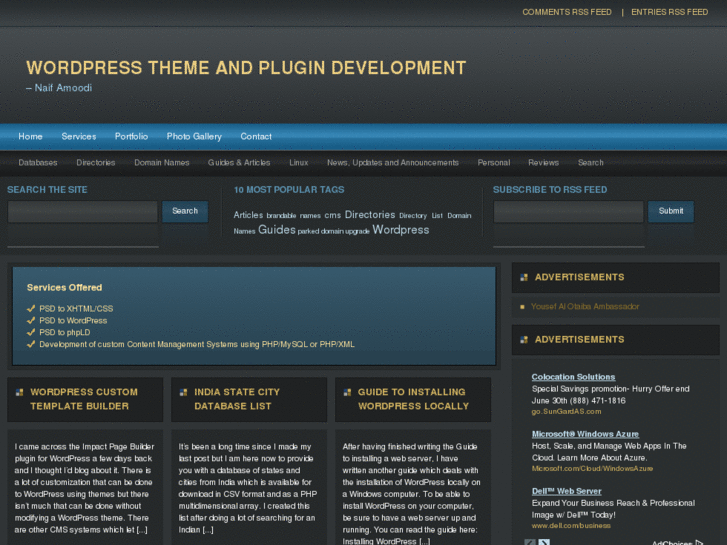Select the Domain Names category
The width and height of the screenshot is (727, 545).
click(x=162, y=162)
